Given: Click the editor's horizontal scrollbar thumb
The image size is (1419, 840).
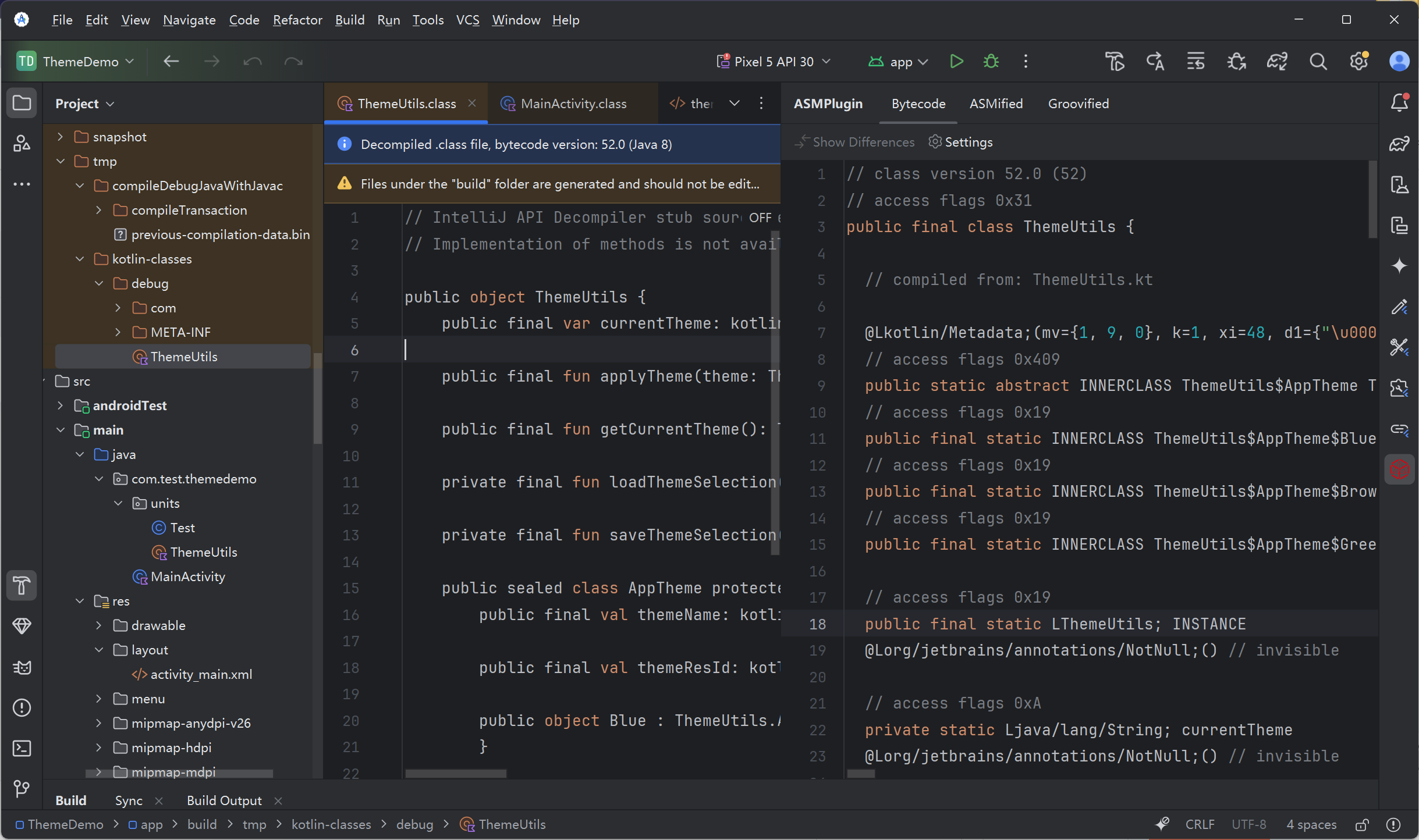Looking at the screenshot, I should click(x=455, y=774).
